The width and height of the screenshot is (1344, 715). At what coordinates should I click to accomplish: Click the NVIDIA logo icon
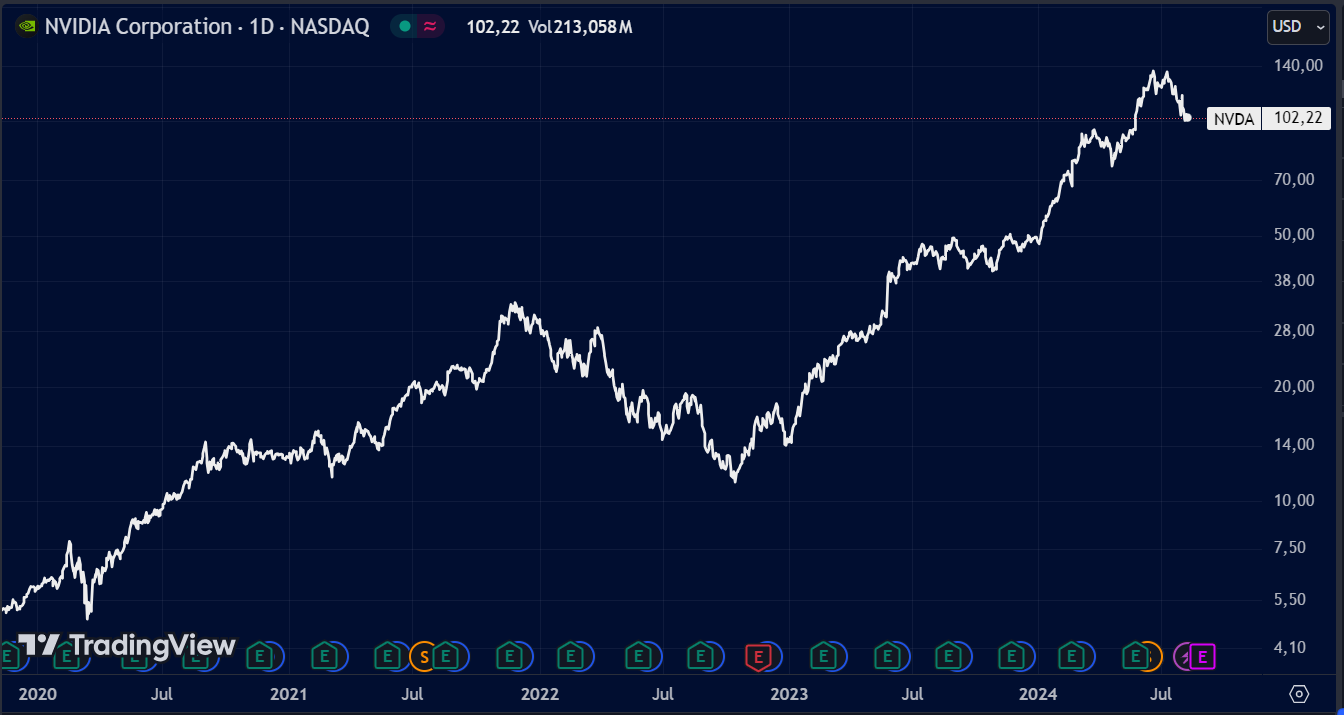(25, 27)
